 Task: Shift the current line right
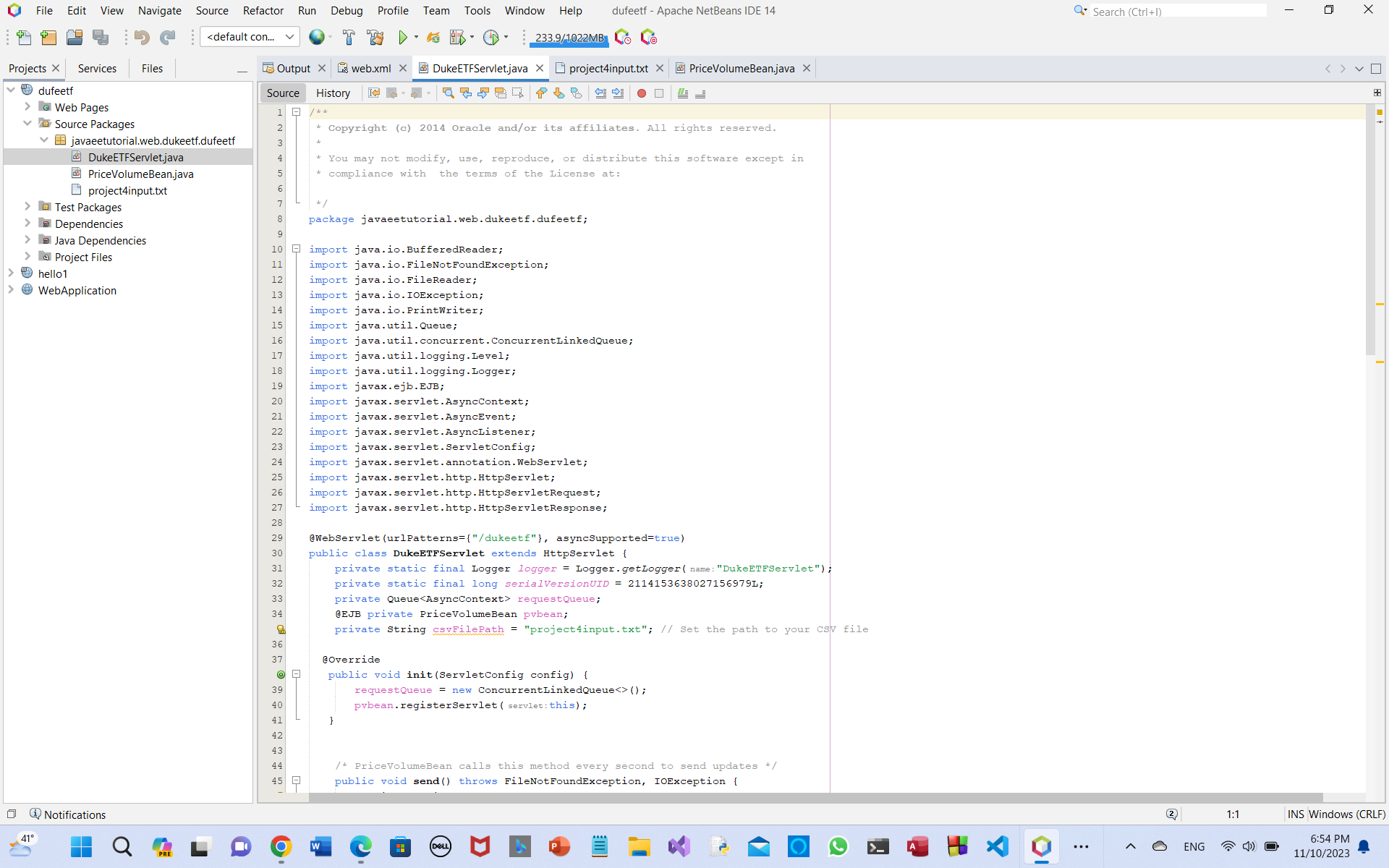pyautogui.click(x=619, y=93)
